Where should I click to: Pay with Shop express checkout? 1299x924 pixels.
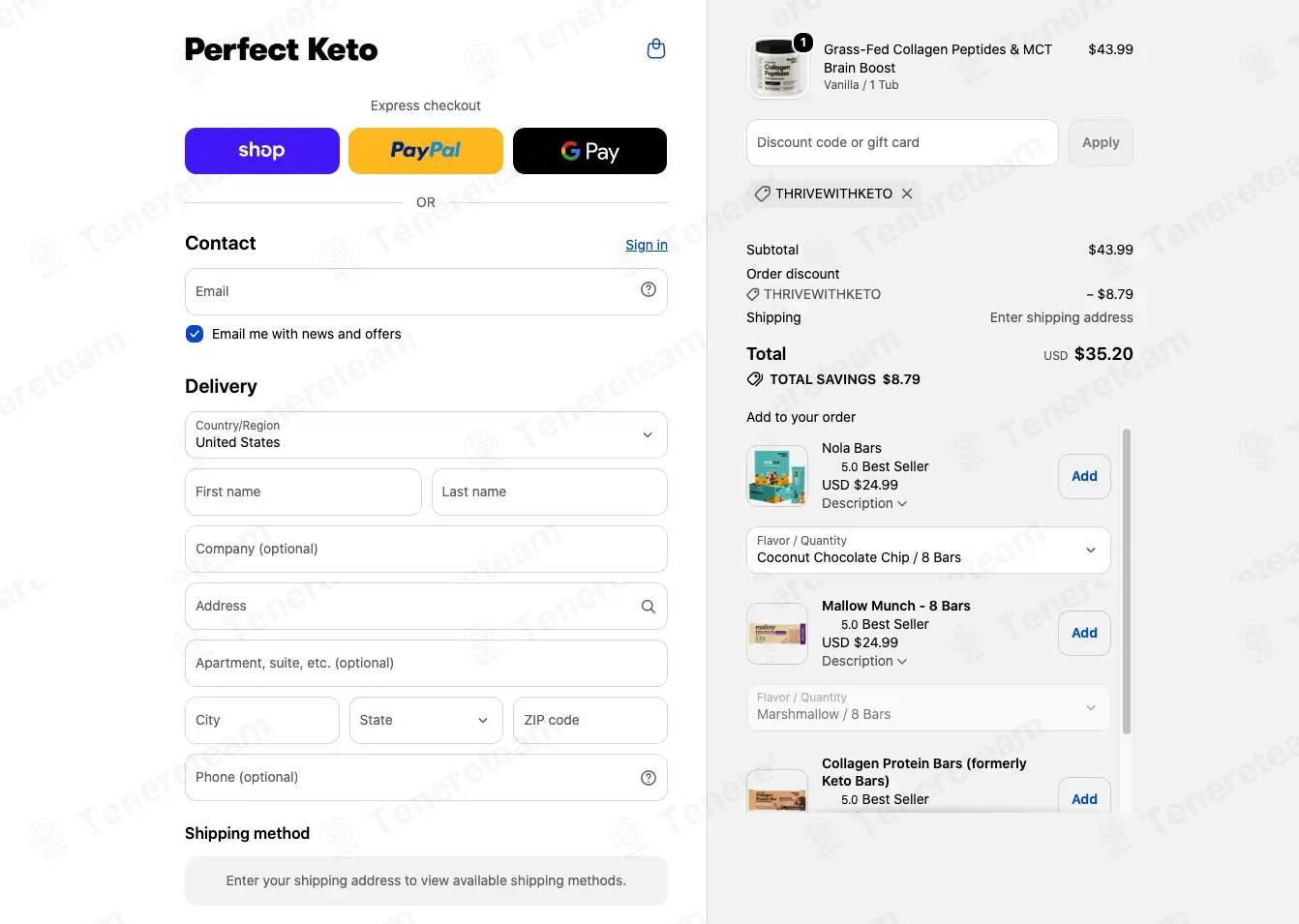(262, 151)
